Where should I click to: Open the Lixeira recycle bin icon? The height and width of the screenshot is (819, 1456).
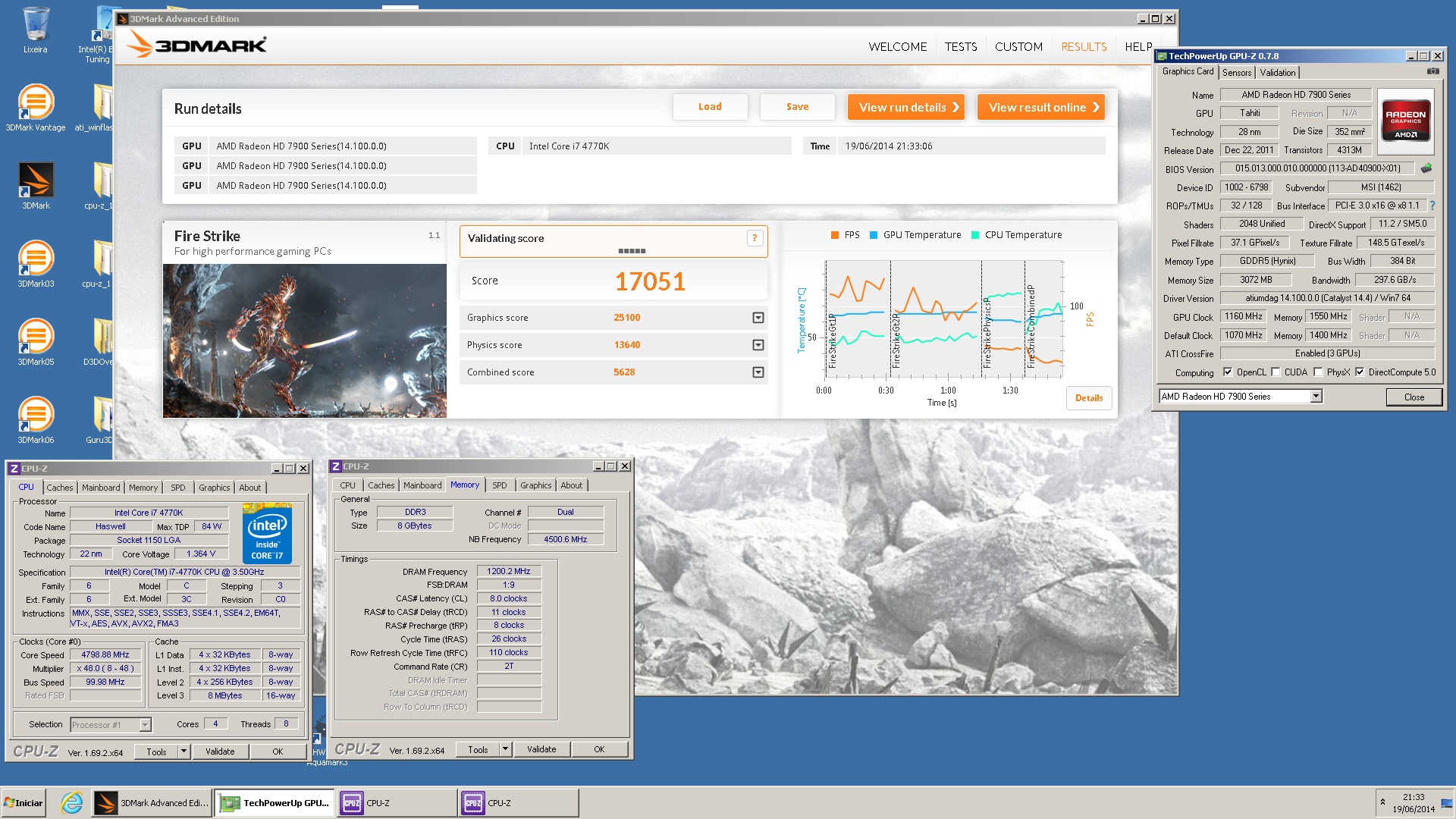[35, 30]
